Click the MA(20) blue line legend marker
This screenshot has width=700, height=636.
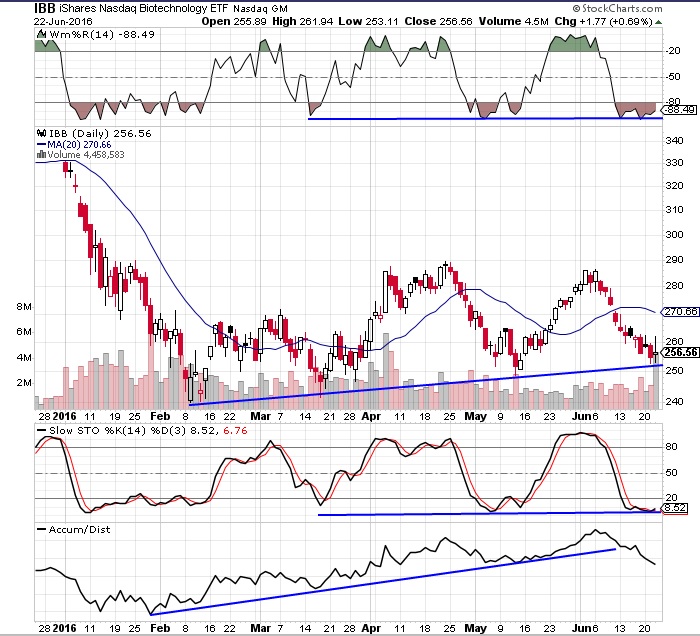coord(42,145)
